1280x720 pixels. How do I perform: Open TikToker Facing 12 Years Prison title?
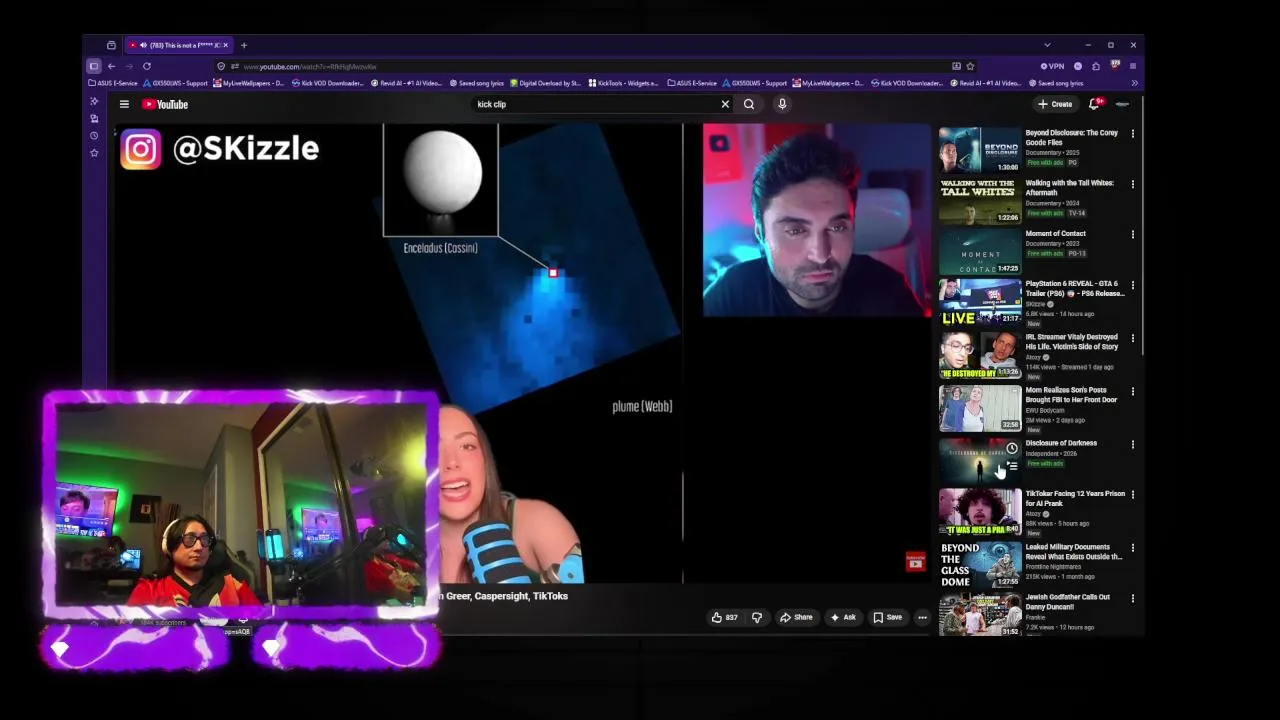1075,498
